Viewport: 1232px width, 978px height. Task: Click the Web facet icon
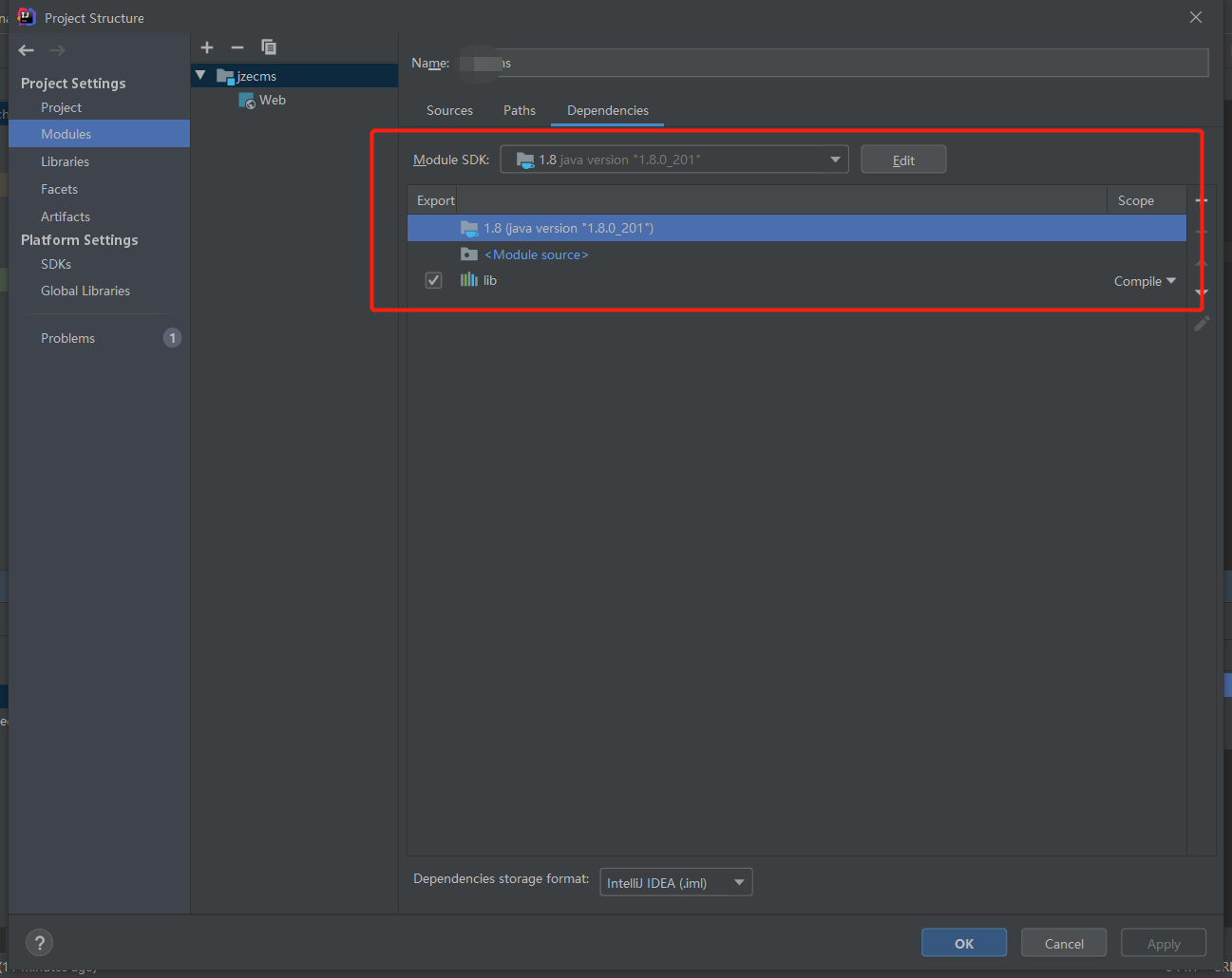[247, 101]
